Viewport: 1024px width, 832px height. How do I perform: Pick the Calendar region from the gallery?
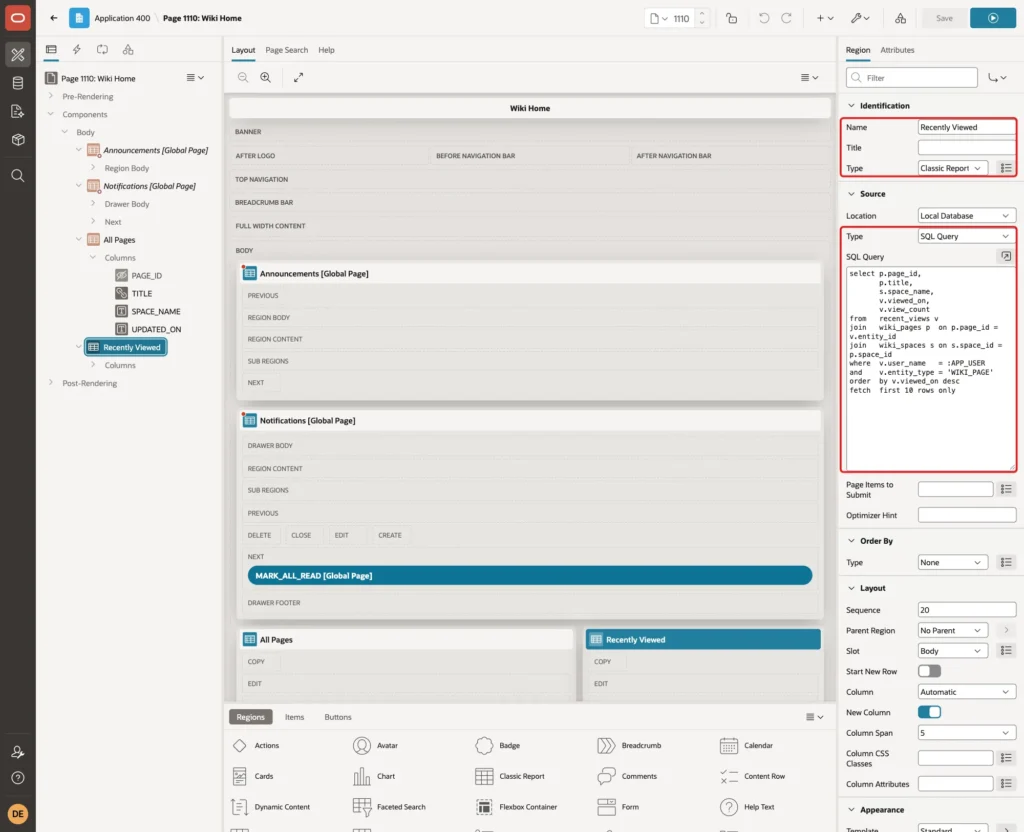coord(746,745)
